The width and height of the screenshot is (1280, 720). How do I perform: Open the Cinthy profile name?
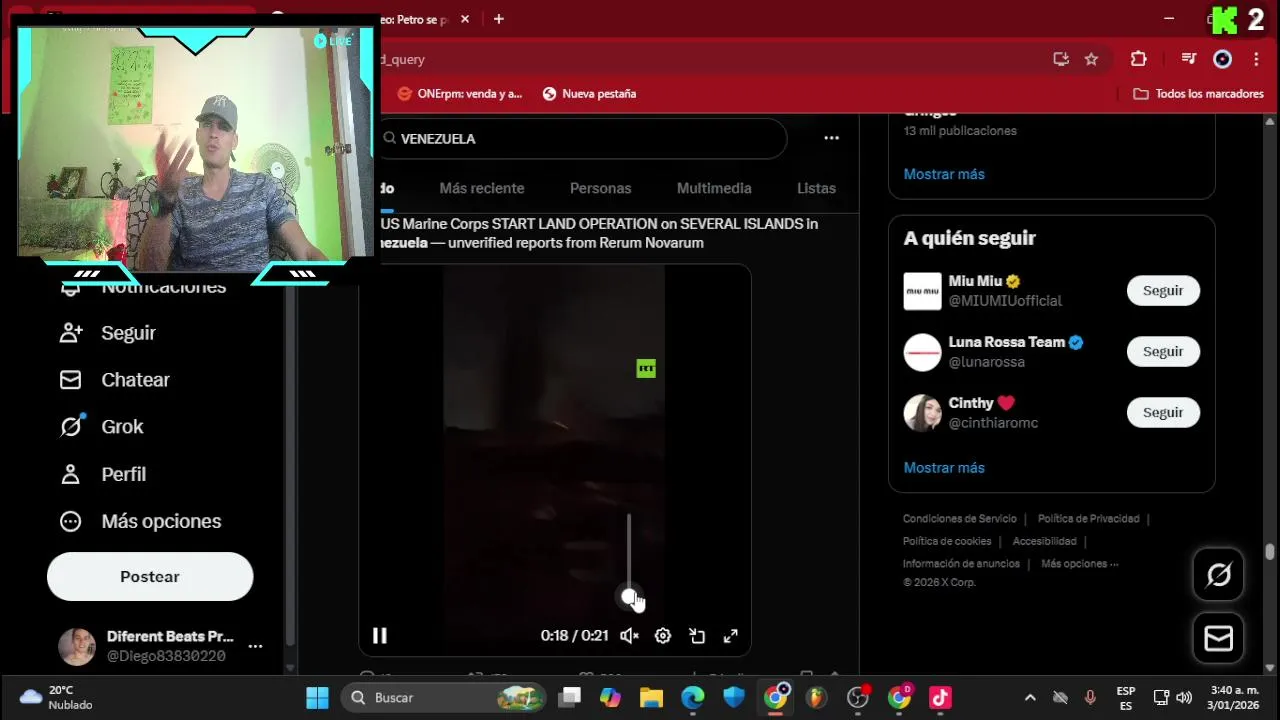point(971,403)
